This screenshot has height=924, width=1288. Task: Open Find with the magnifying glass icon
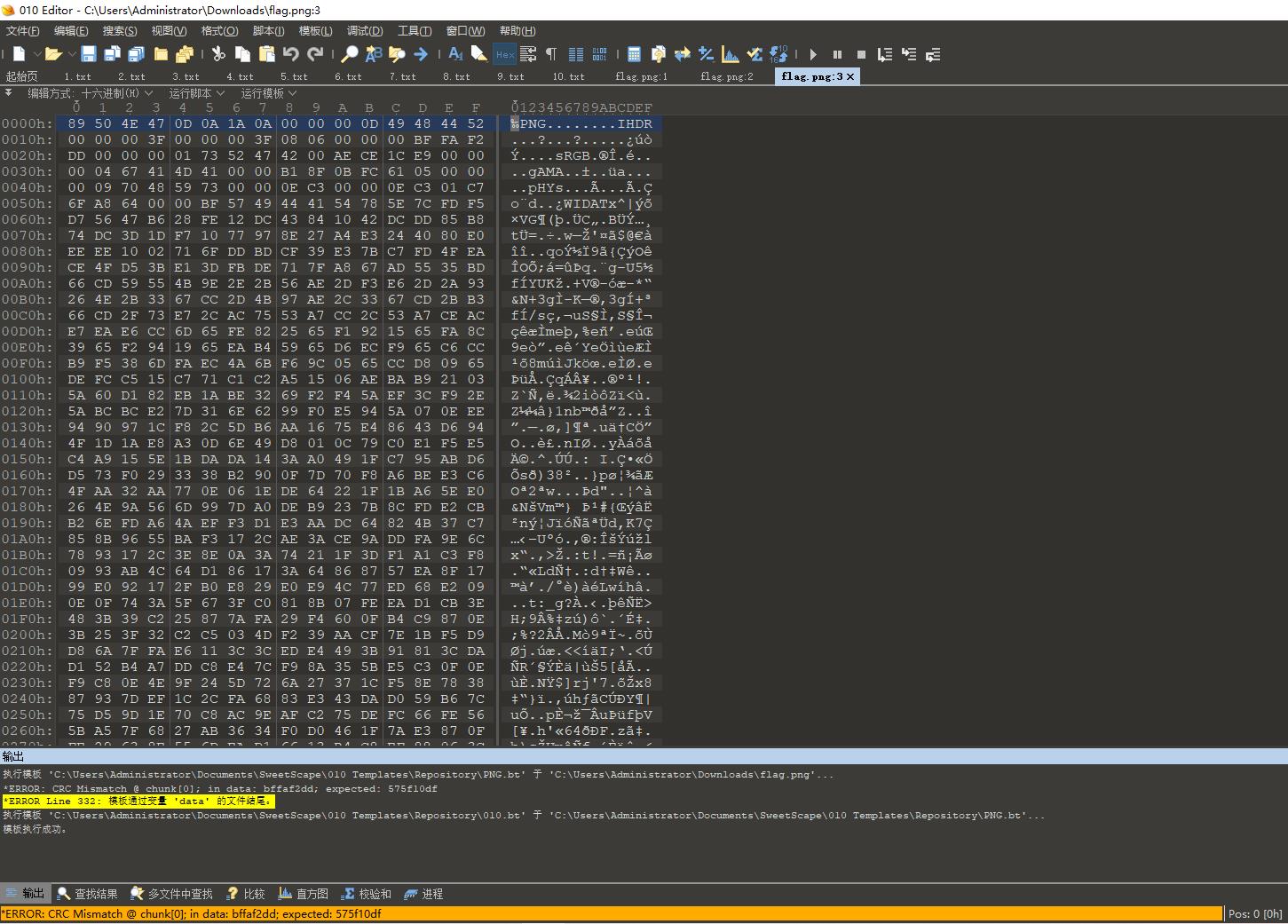(350, 54)
